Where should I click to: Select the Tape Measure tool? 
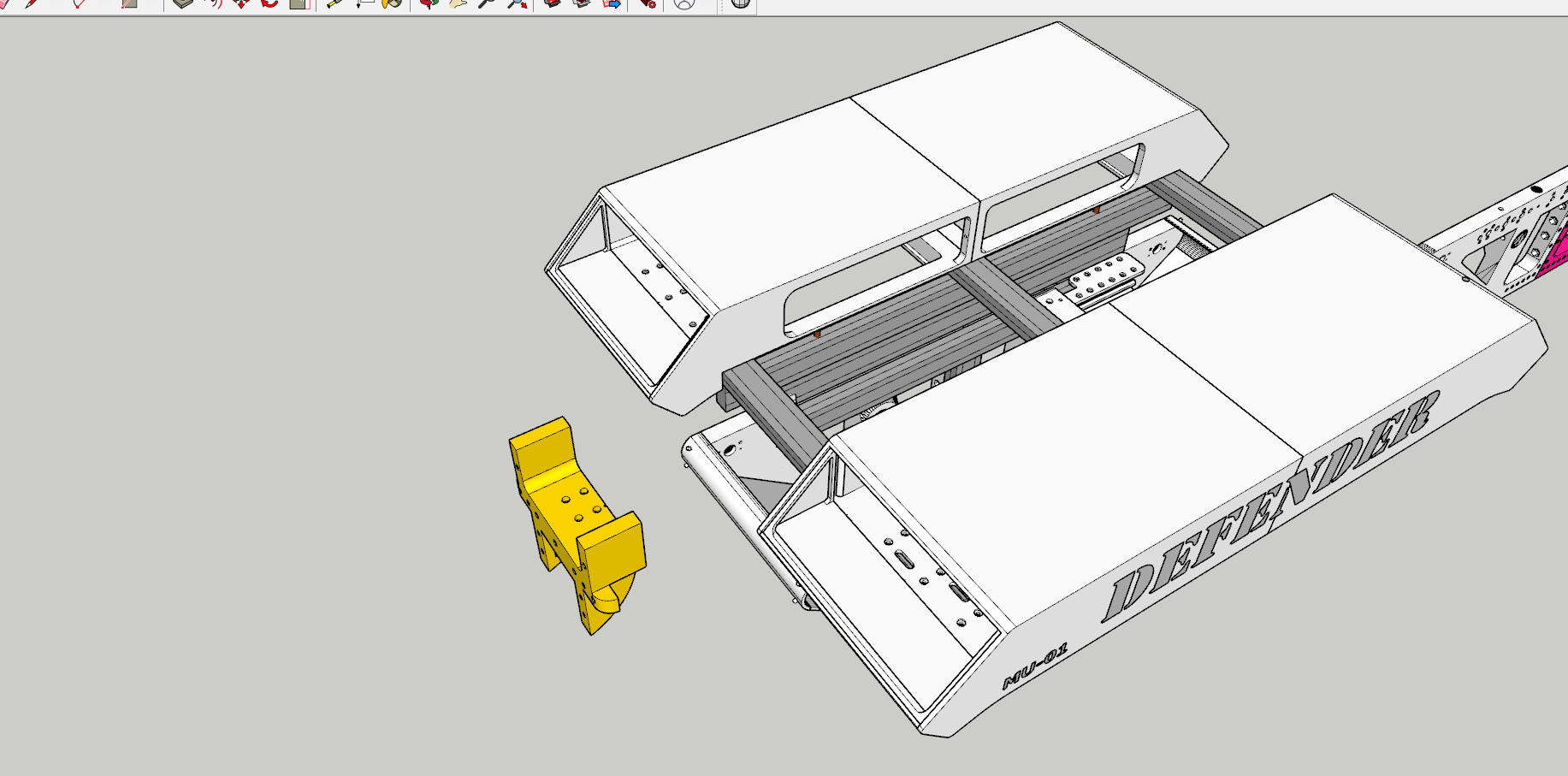(x=334, y=3)
